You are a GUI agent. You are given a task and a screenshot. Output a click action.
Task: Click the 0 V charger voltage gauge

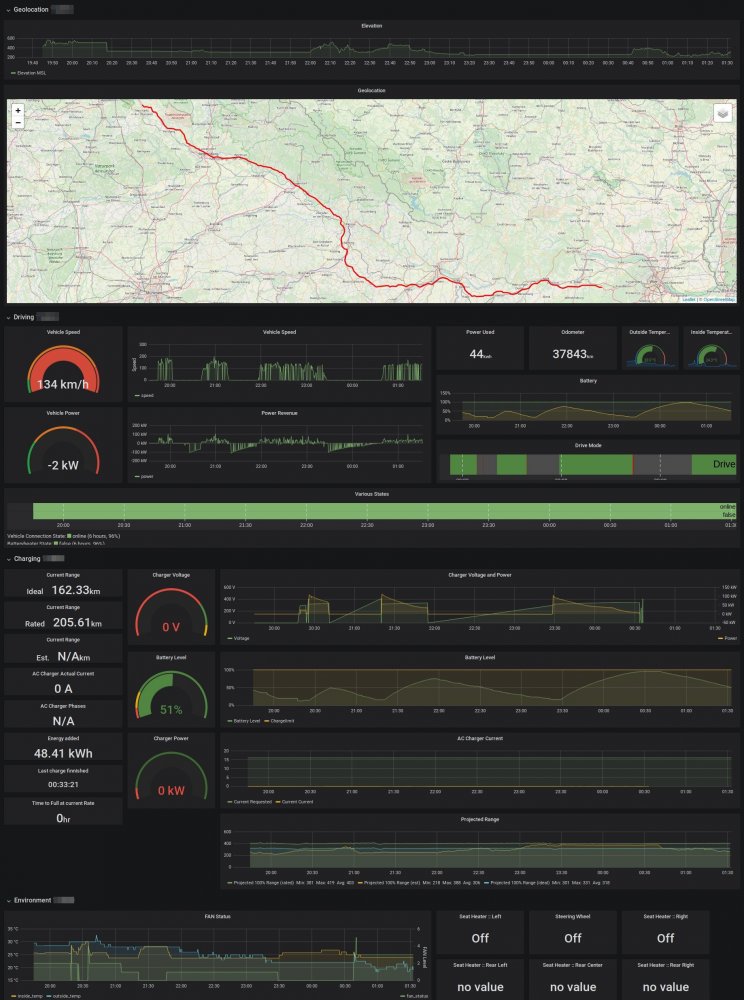point(171,613)
